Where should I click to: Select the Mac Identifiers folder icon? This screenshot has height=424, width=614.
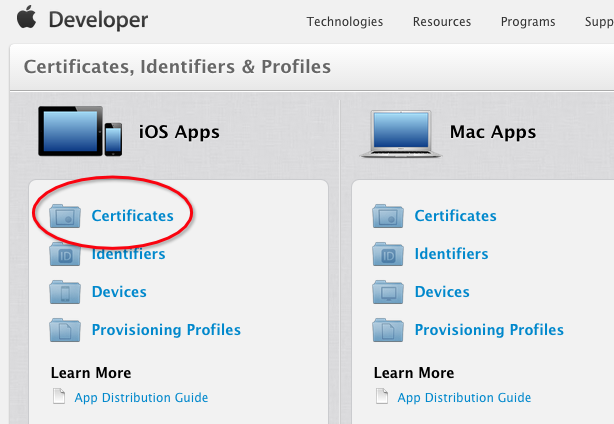[388, 254]
